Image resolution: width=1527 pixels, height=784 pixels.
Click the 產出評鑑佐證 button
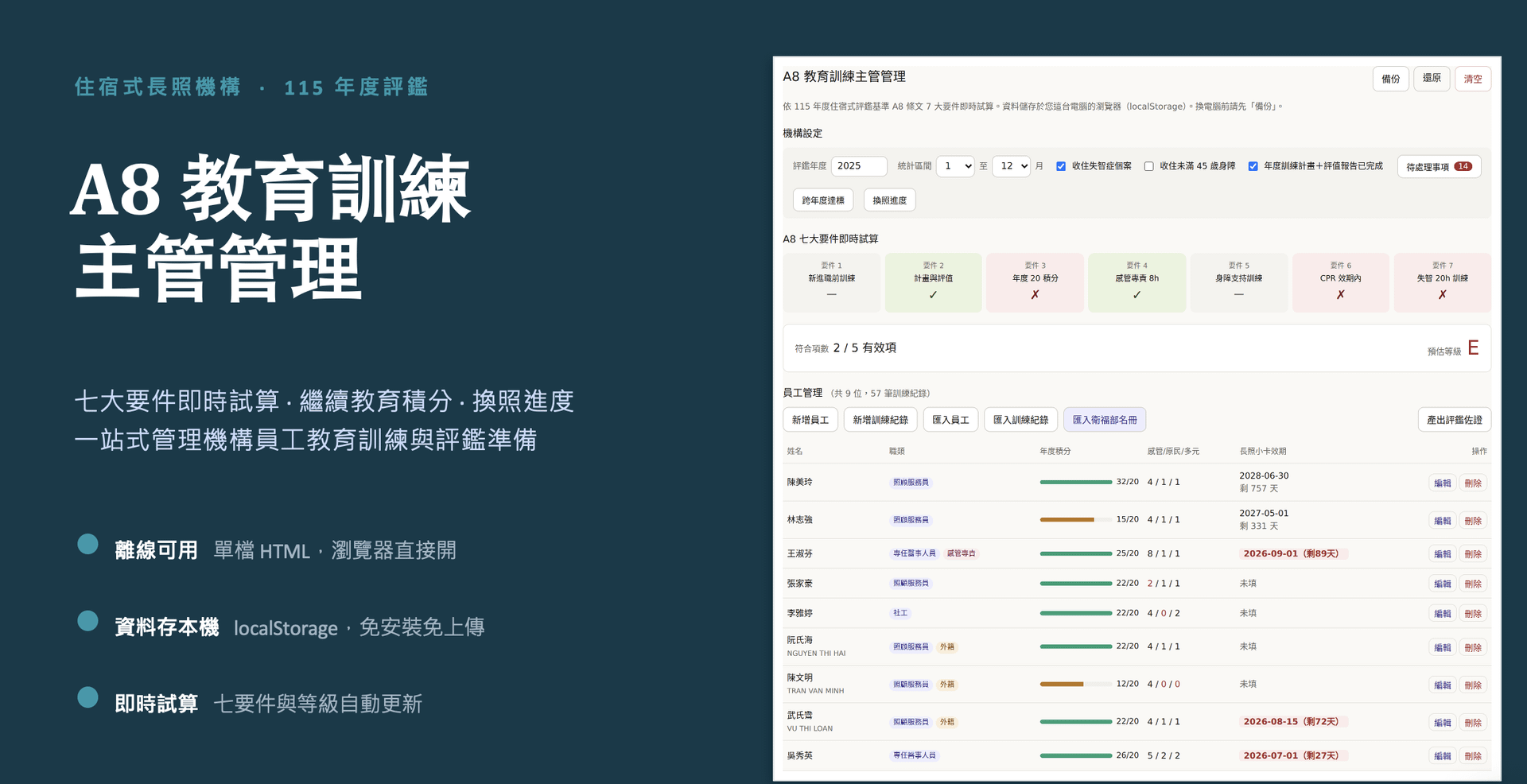click(1454, 420)
